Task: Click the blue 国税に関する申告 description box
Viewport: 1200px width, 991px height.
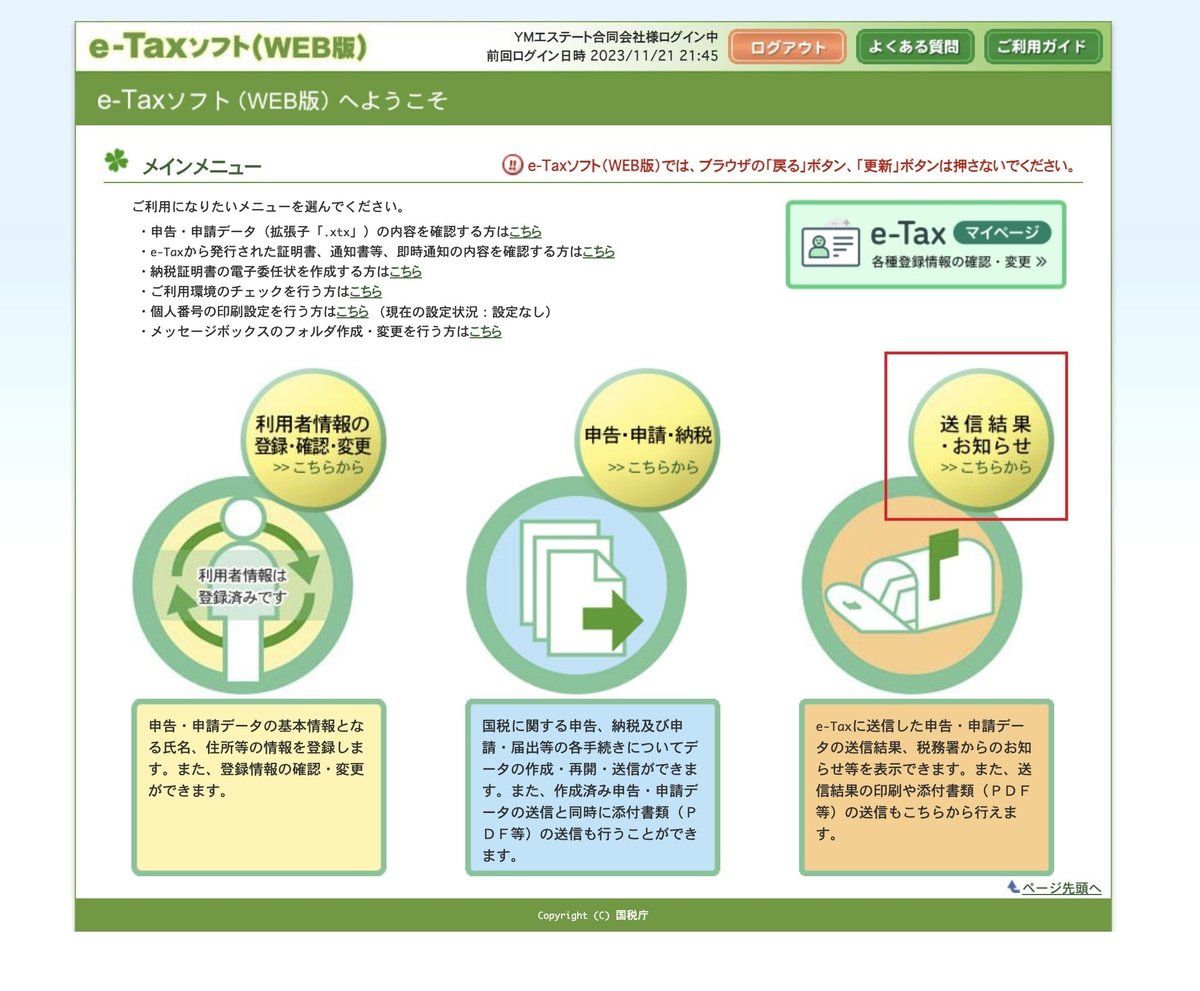Action: pyautogui.click(x=593, y=787)
